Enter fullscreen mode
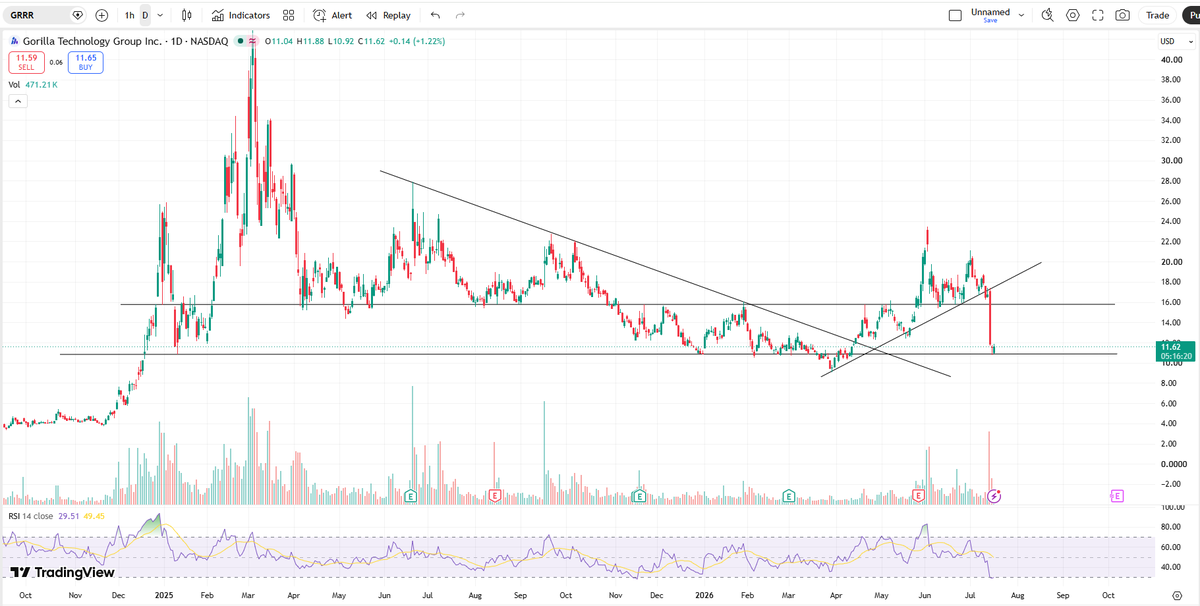Viewport: 1200px width, 606px height. 1098,15
